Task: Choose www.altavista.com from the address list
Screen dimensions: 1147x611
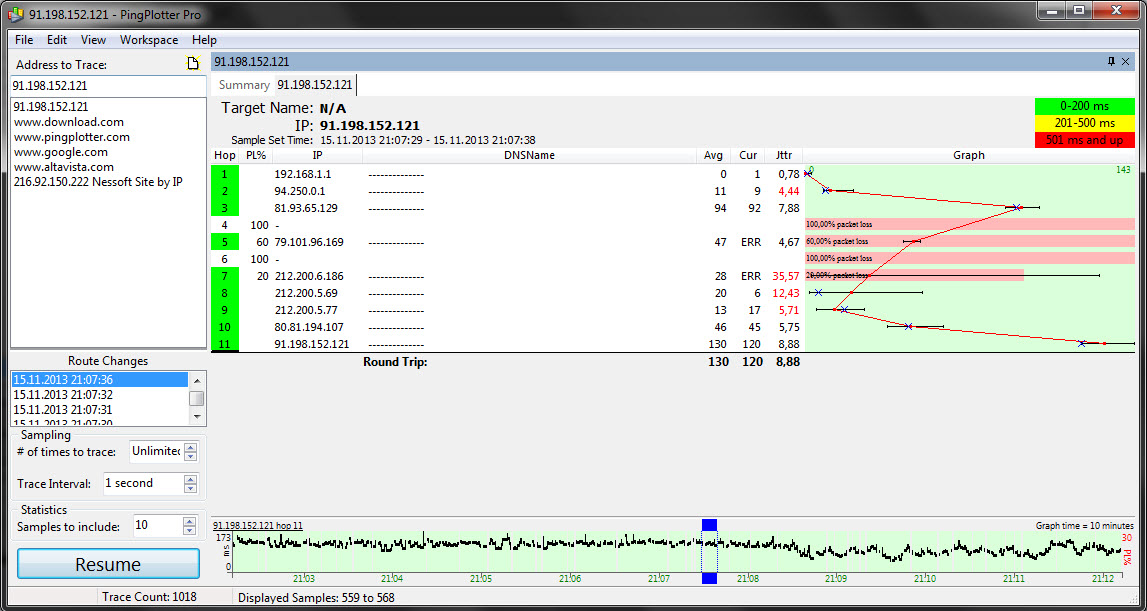Action: point(64,167)
